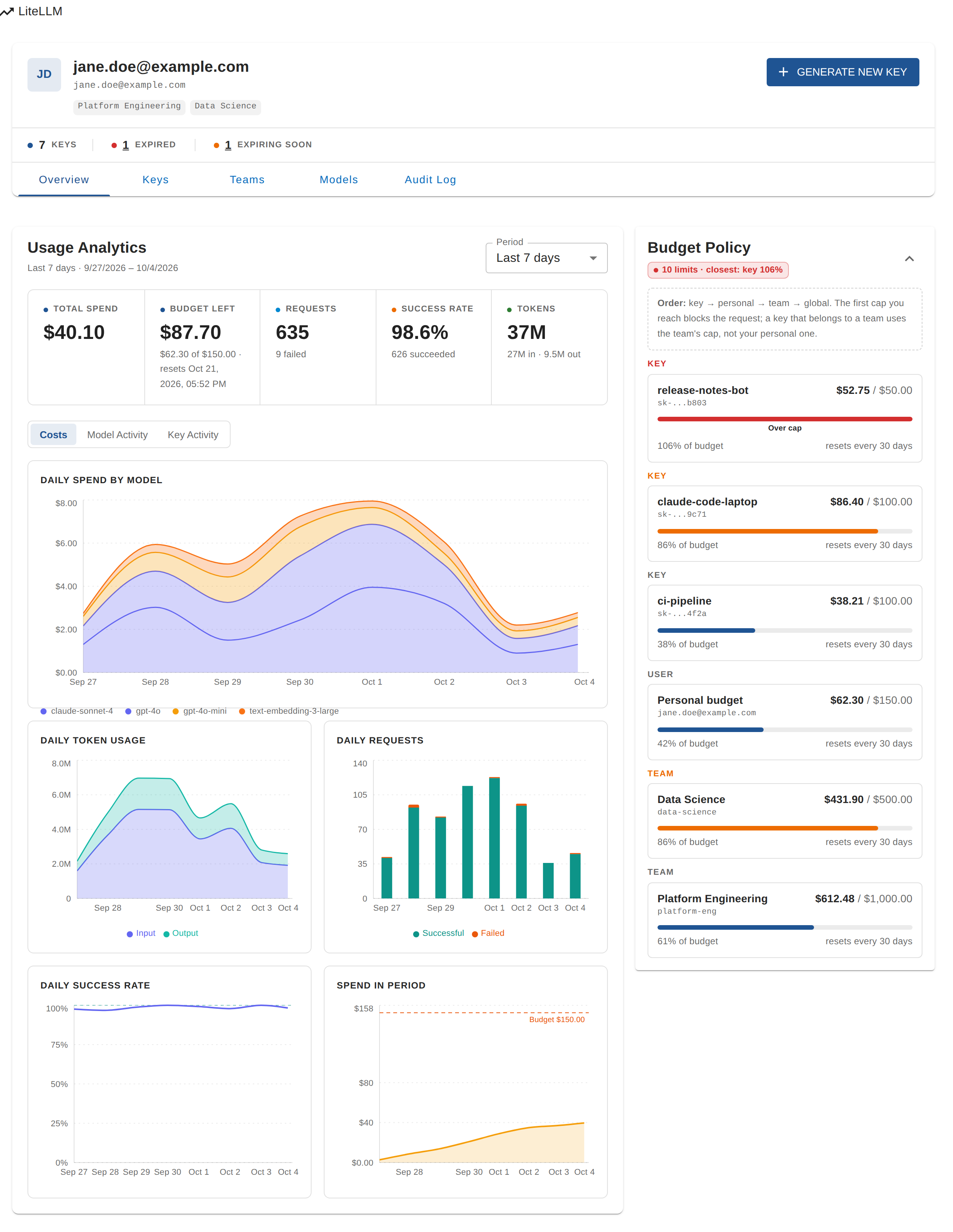Click the sk-...b803 key identifier
This screenshot has height=1232, width=953.
pyautogui.click(x=682, y=403)
